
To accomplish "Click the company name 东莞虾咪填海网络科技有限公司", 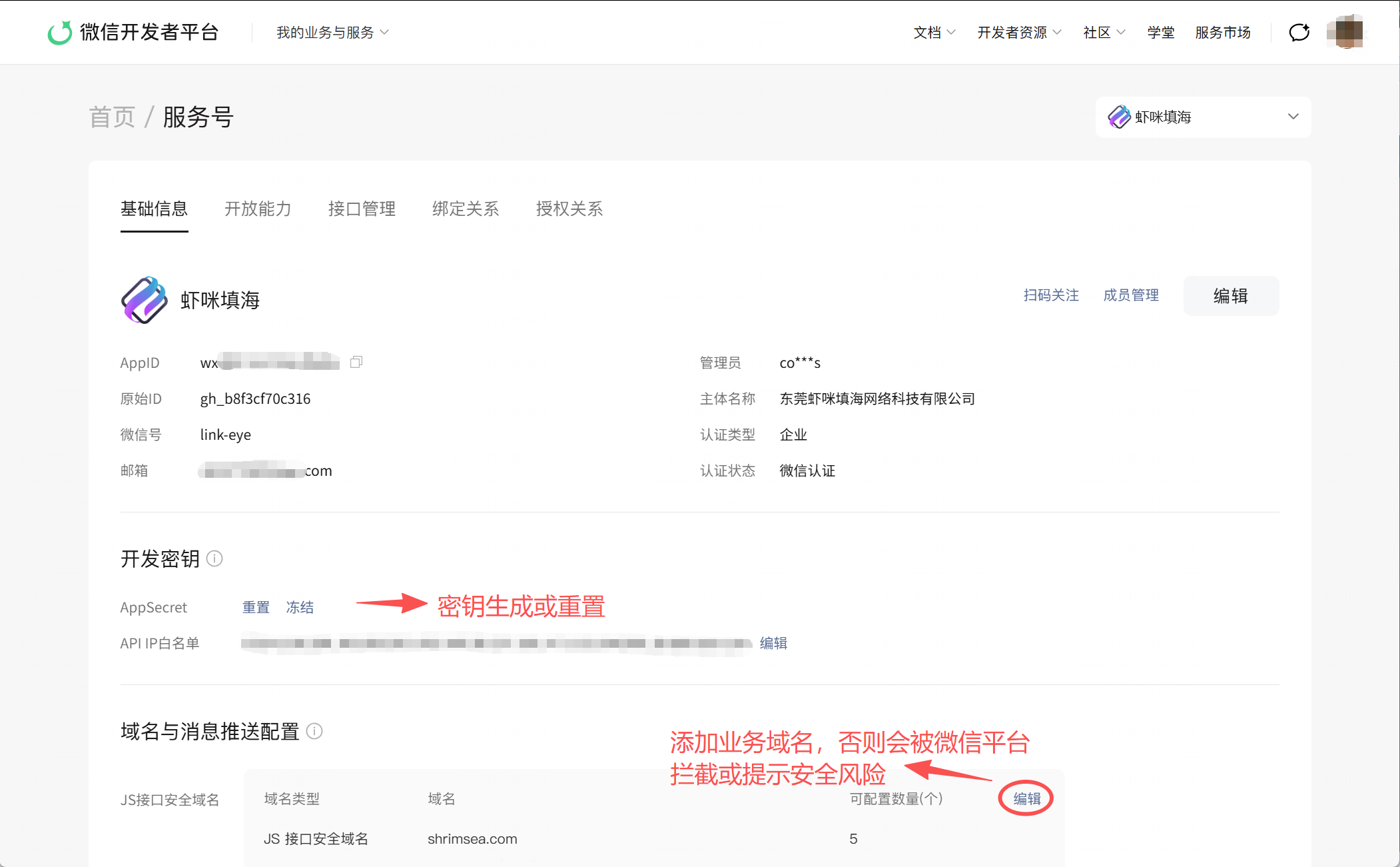I will [x=877, y=399].
